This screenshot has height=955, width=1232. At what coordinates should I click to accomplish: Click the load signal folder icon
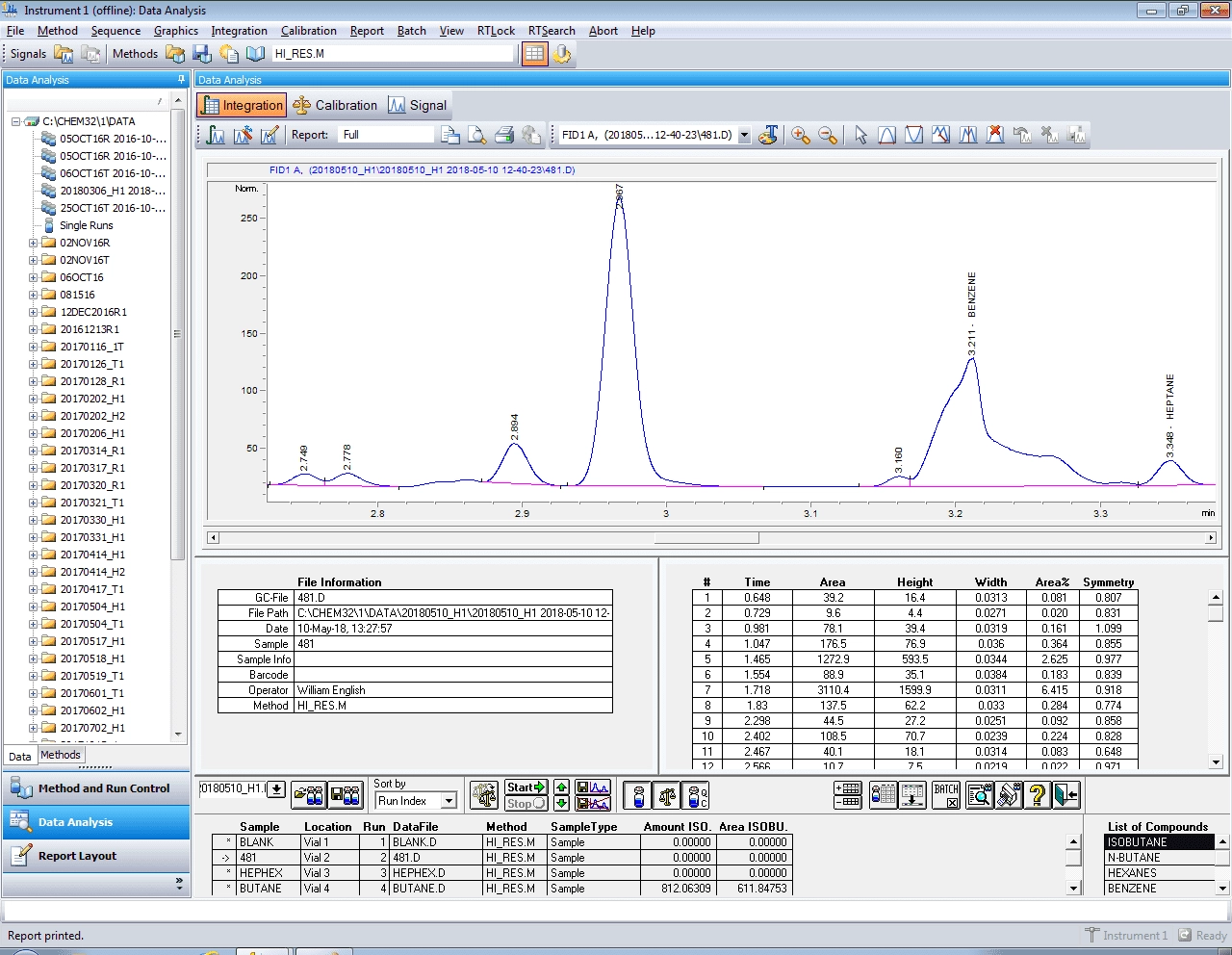64,54
